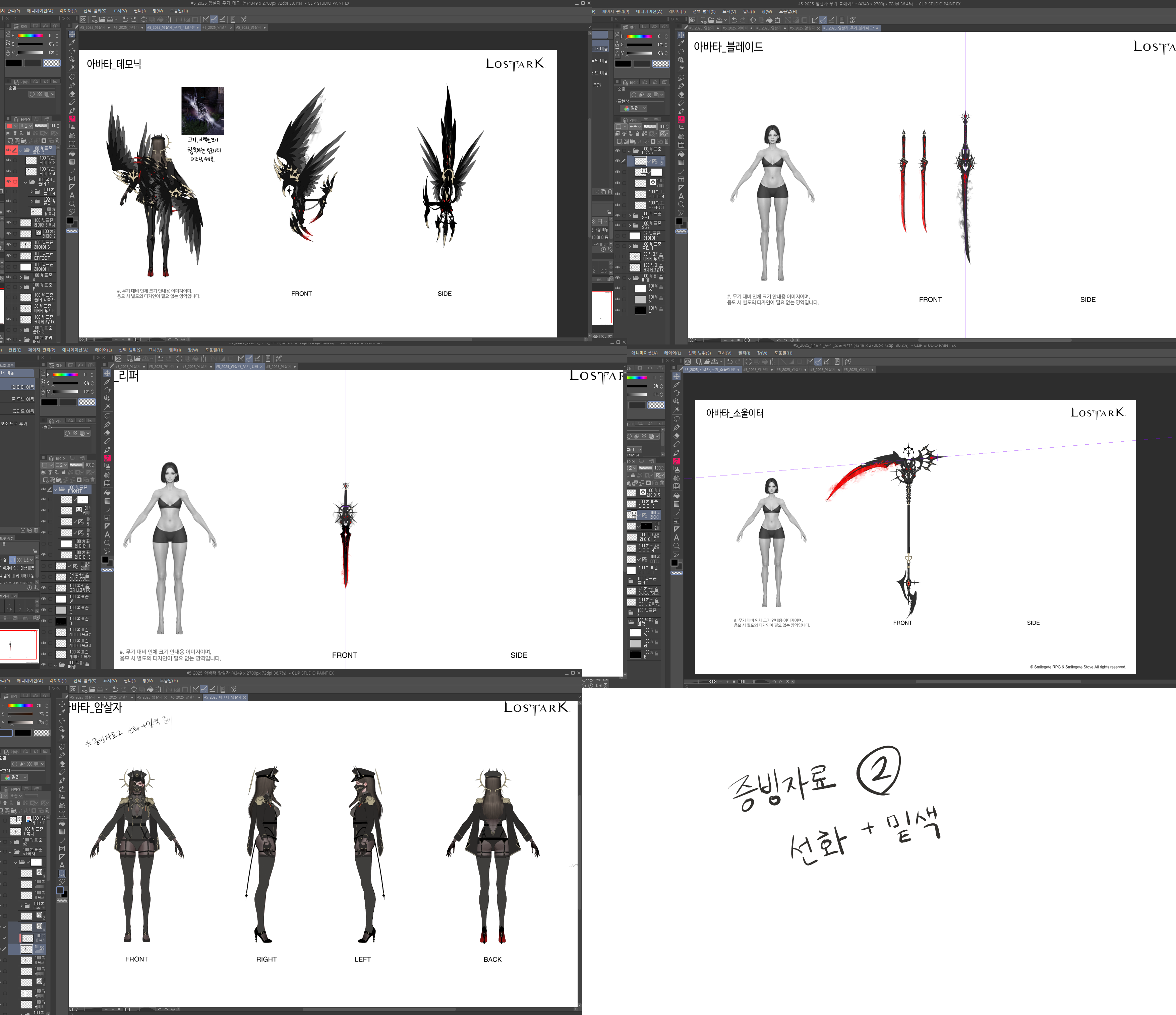Click Save icon in Blade window toolbar
The height and width of the screenshot is (1015, 1176).
(x=719, y=20)
